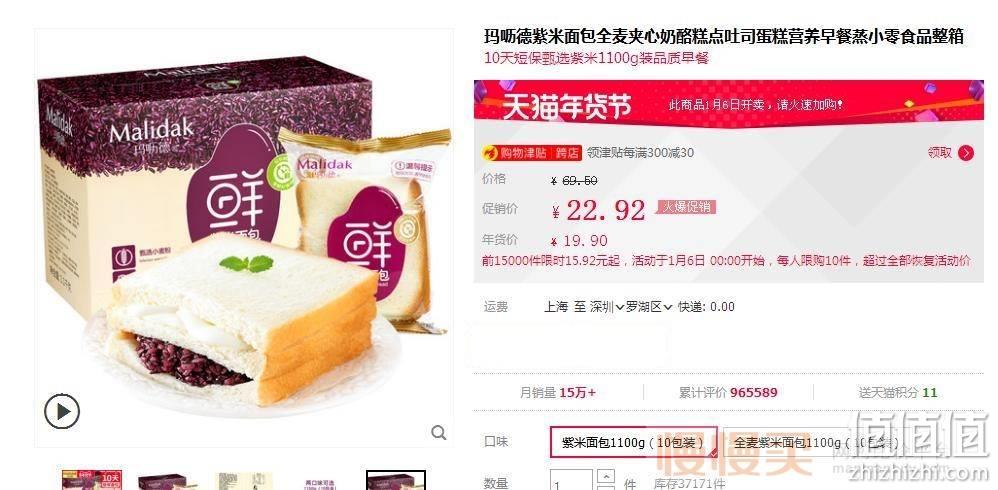Click the main bread product image
Viewport: 998px width, 490px height.
(x=244, y=238)
